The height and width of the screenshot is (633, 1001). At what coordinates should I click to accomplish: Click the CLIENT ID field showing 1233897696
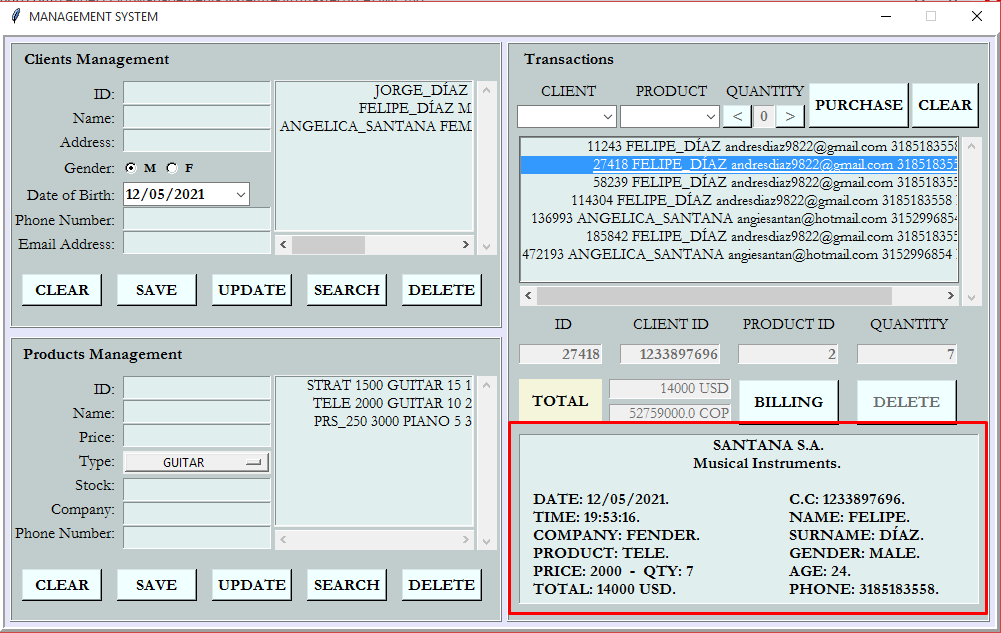(670, 354)
